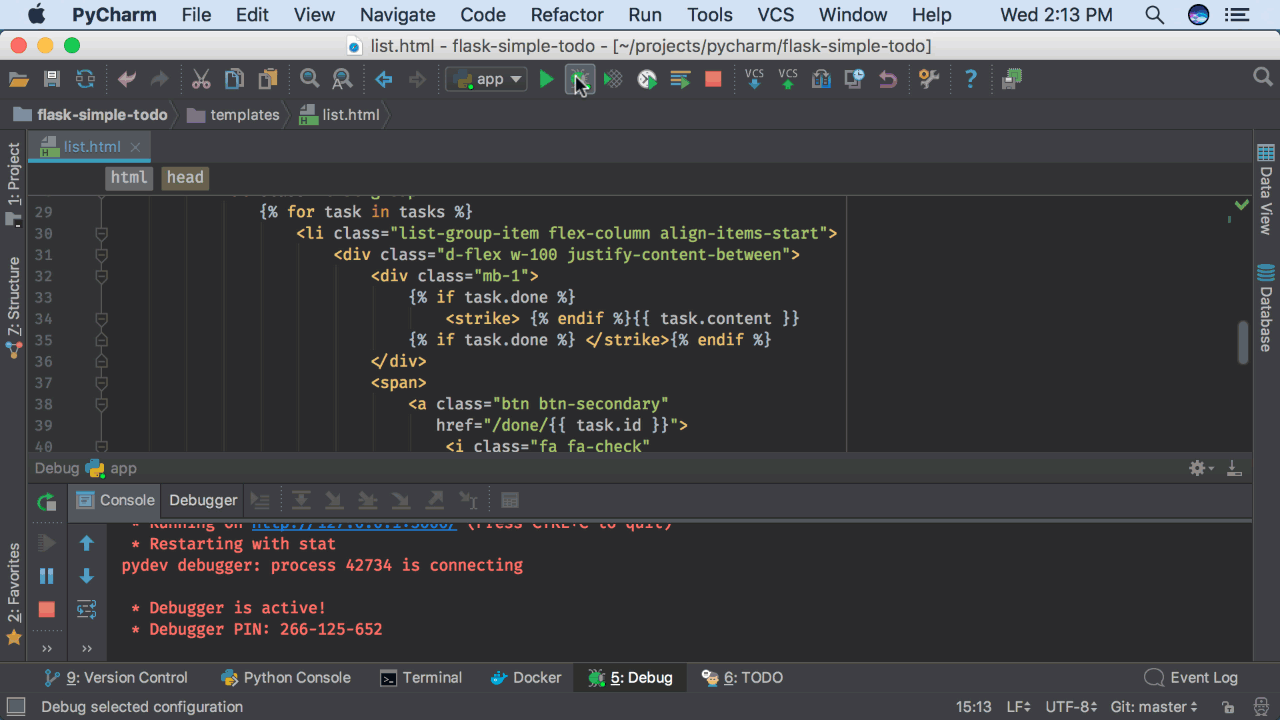Click the Run with Coverage icon

613,79
